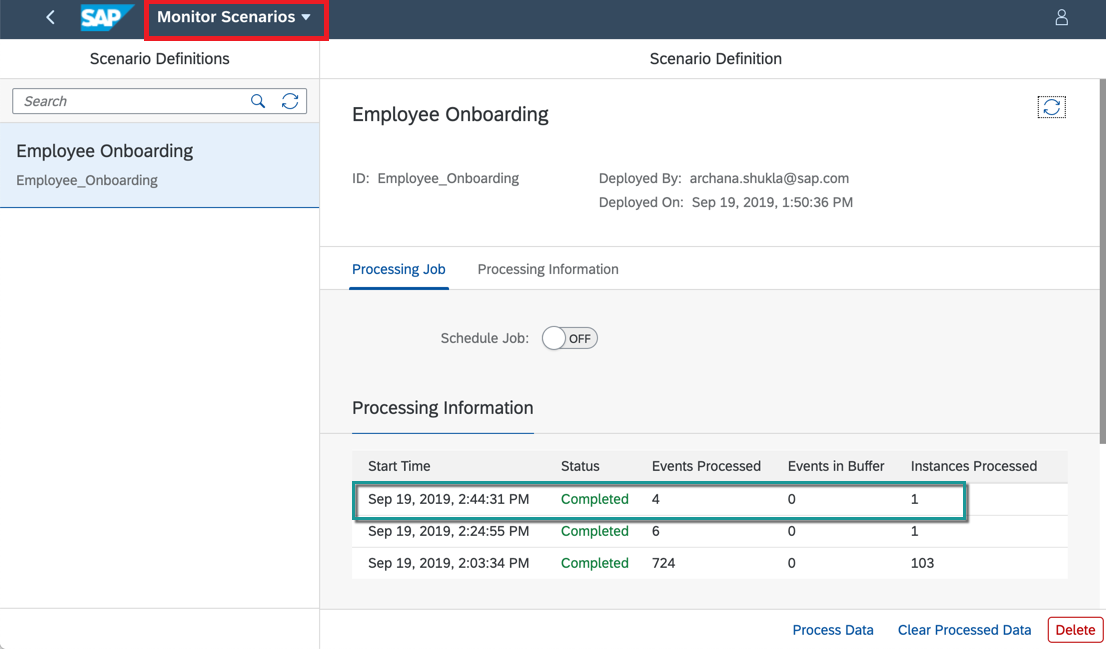Viewport: 1106px width, 649px height.
Task: Click the search icon inside the search bar
Action: click(258, 101)
